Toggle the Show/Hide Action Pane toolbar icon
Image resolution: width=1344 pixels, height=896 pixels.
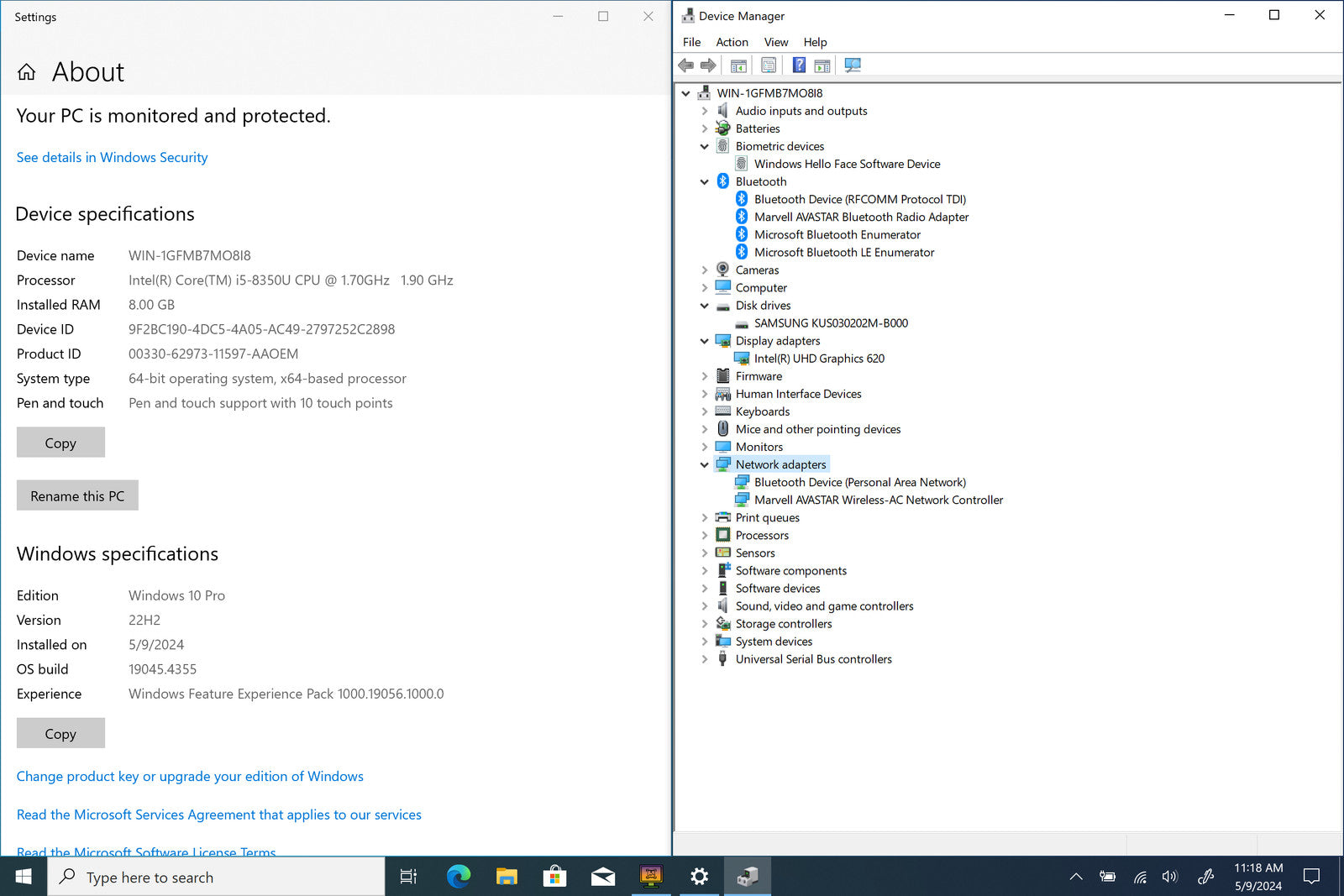pos(822,65)
